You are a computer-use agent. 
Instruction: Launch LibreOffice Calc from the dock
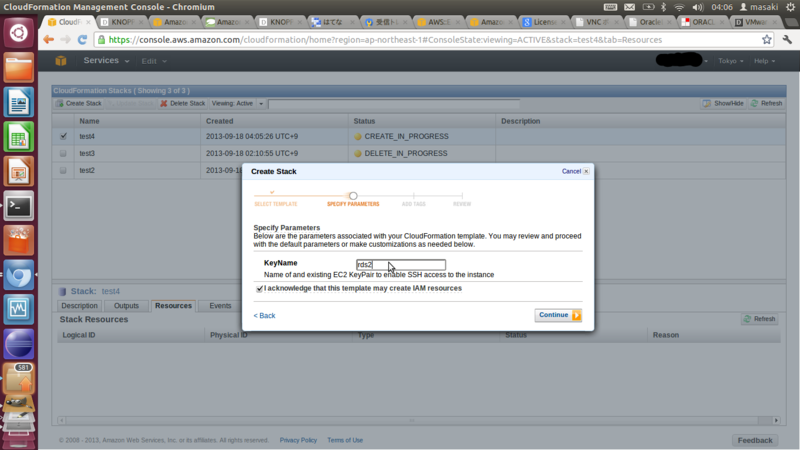click(x=19, y=137)
